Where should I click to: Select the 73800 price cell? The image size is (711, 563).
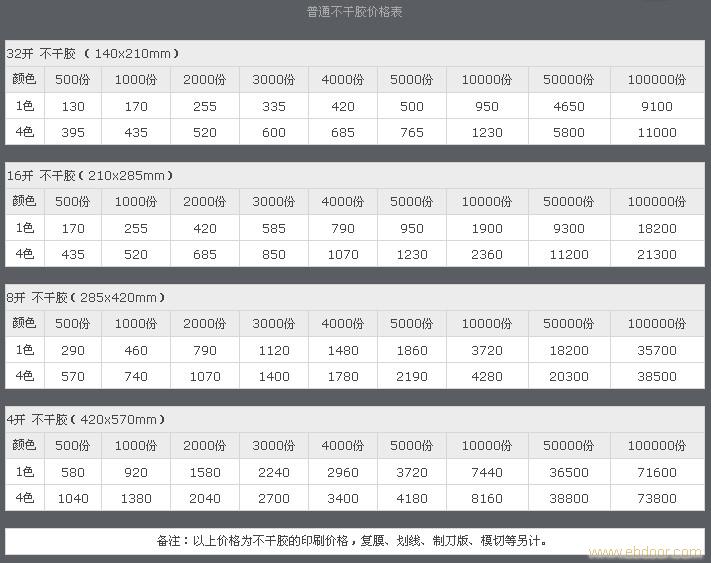click(656, 498)
